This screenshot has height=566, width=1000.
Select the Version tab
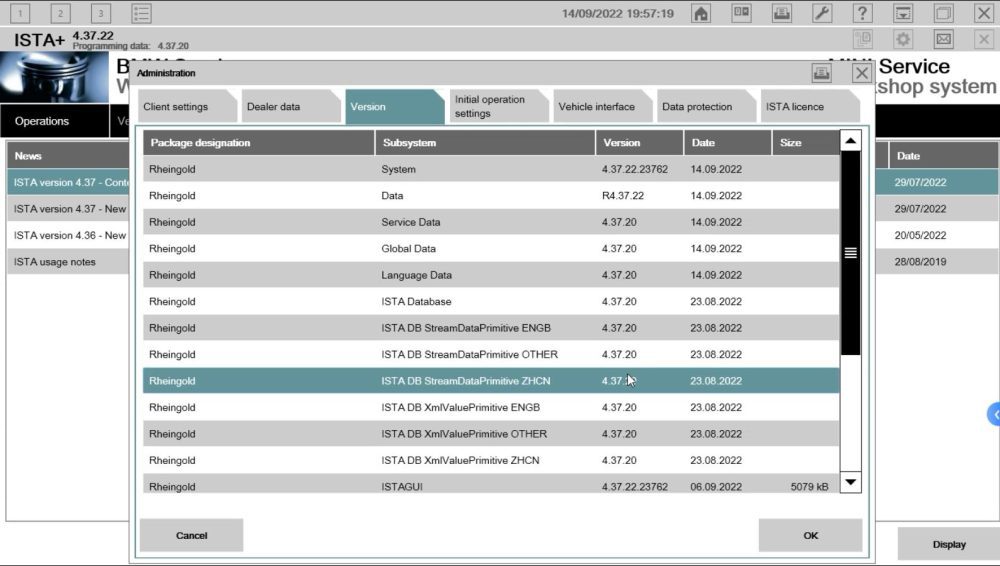tap(394, 107)
